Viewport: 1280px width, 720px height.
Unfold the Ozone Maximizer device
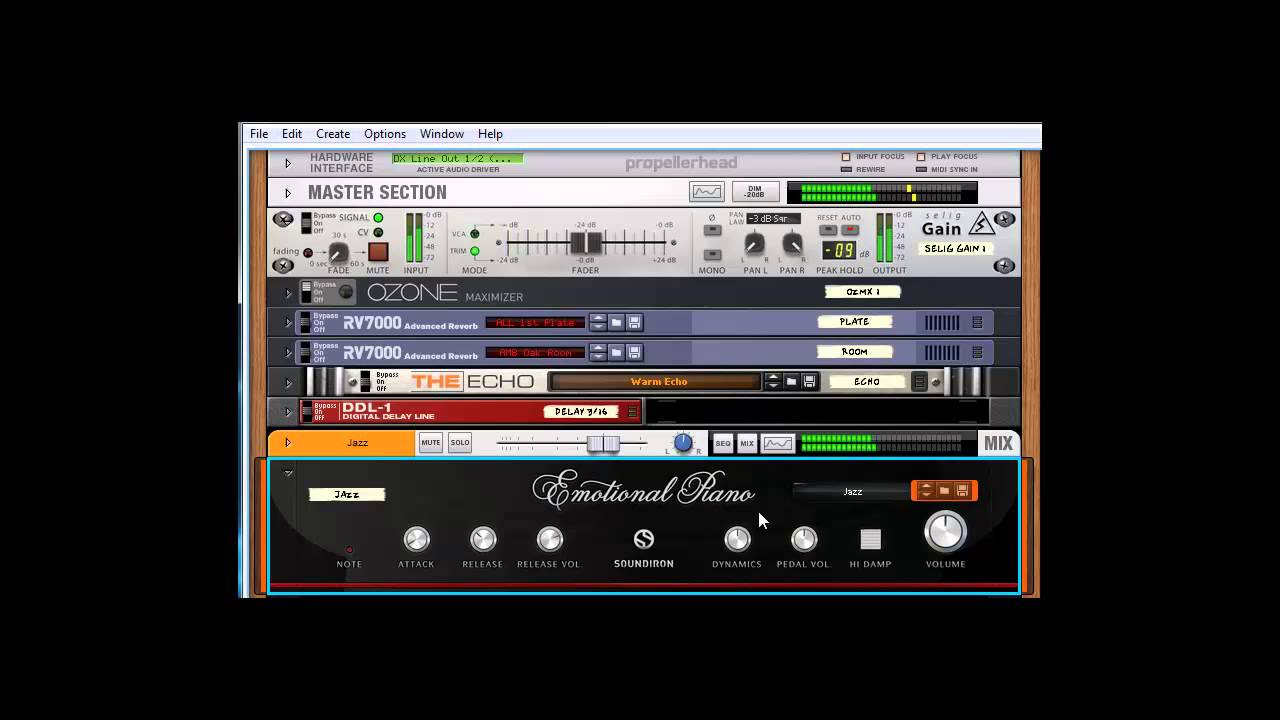pyautogui.click(x=288, y=293)
